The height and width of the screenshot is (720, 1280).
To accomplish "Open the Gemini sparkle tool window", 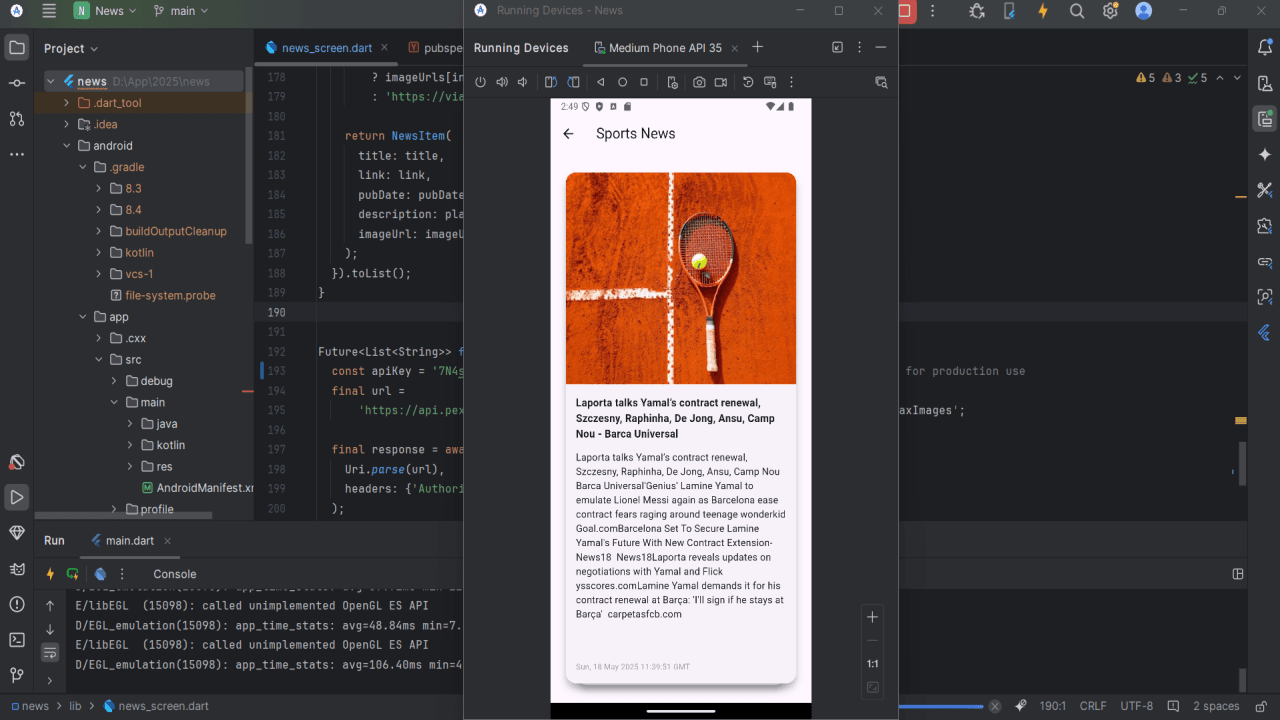I will 1265,155.
